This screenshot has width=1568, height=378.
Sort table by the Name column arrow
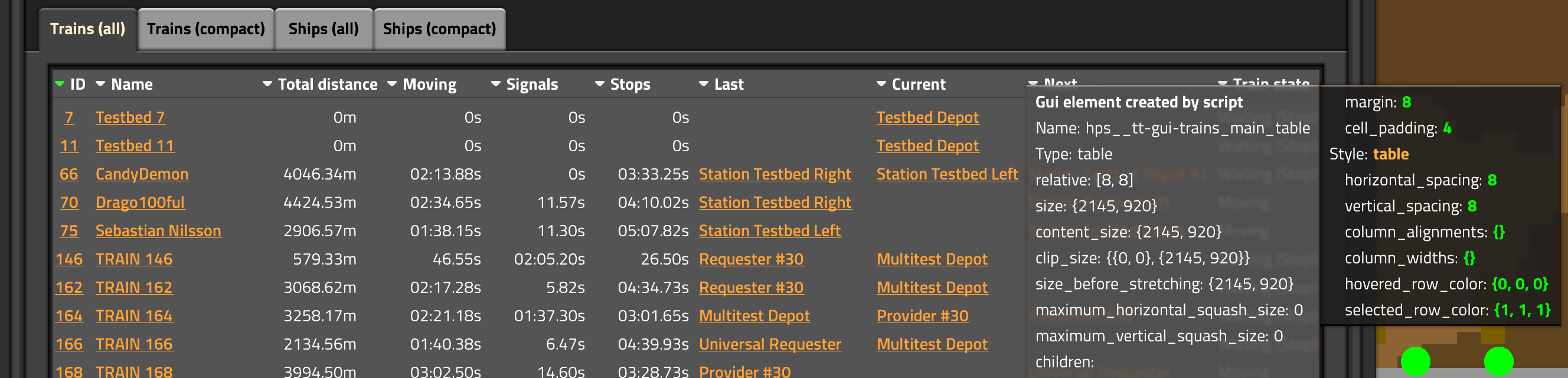[x=100, y=84]
